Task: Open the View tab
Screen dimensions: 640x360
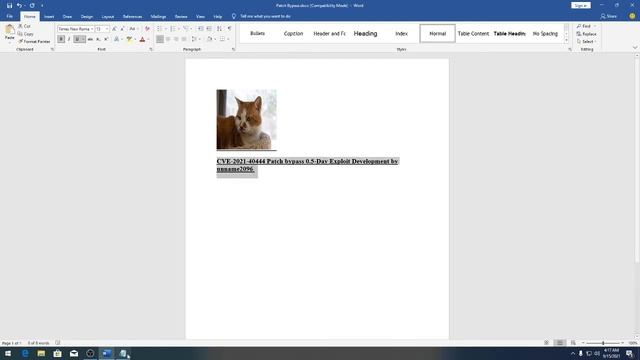Action: [200, 17]
